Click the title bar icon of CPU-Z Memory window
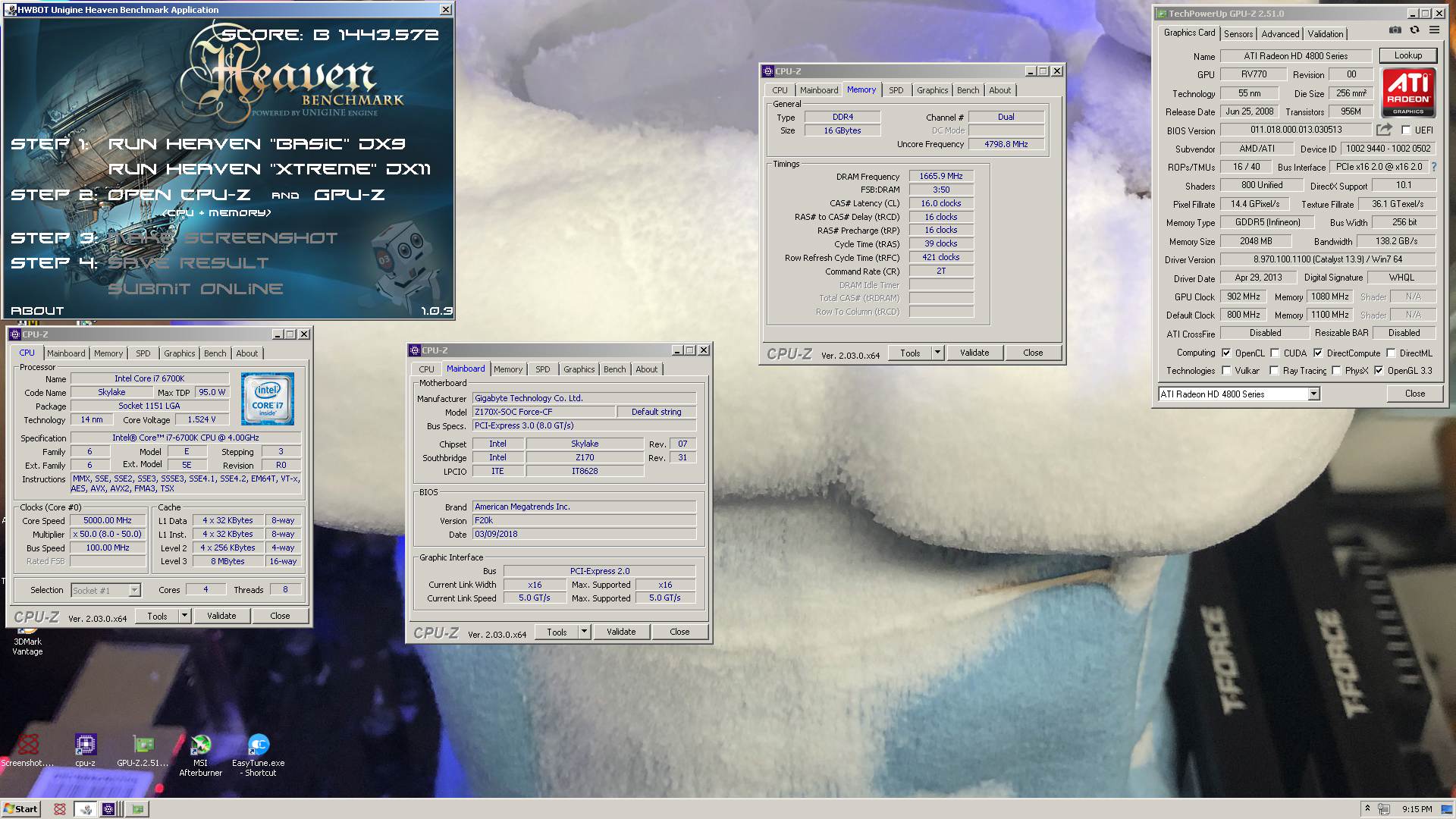The height and width of the screenshot is (819, 1456). [768, 71]
